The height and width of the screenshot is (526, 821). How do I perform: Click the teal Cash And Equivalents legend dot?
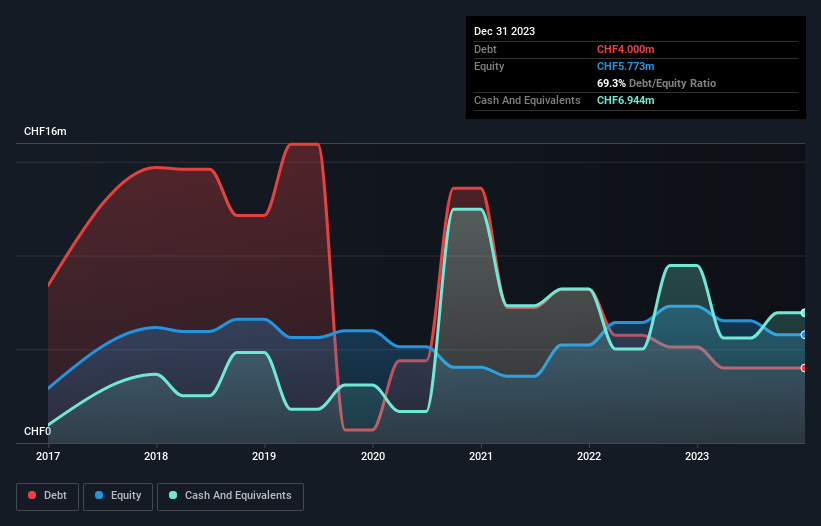coord(173,495)
